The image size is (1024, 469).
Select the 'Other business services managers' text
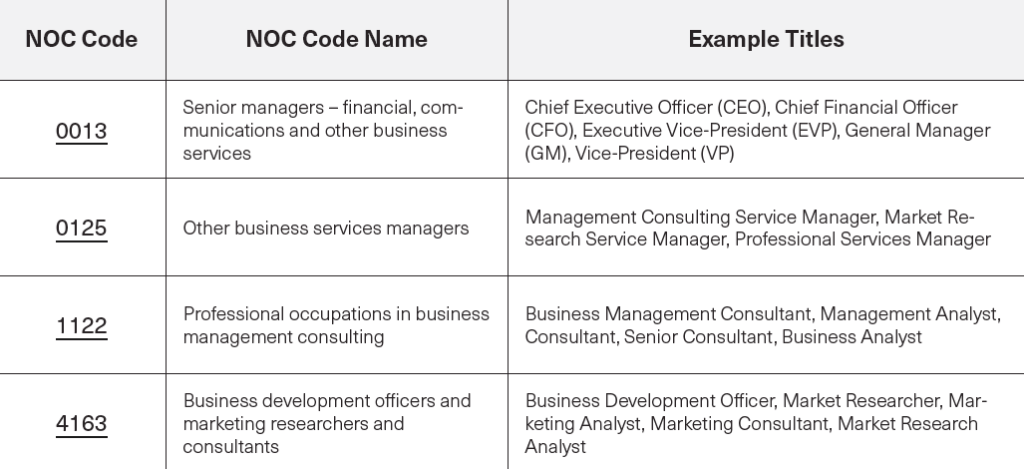325,228
